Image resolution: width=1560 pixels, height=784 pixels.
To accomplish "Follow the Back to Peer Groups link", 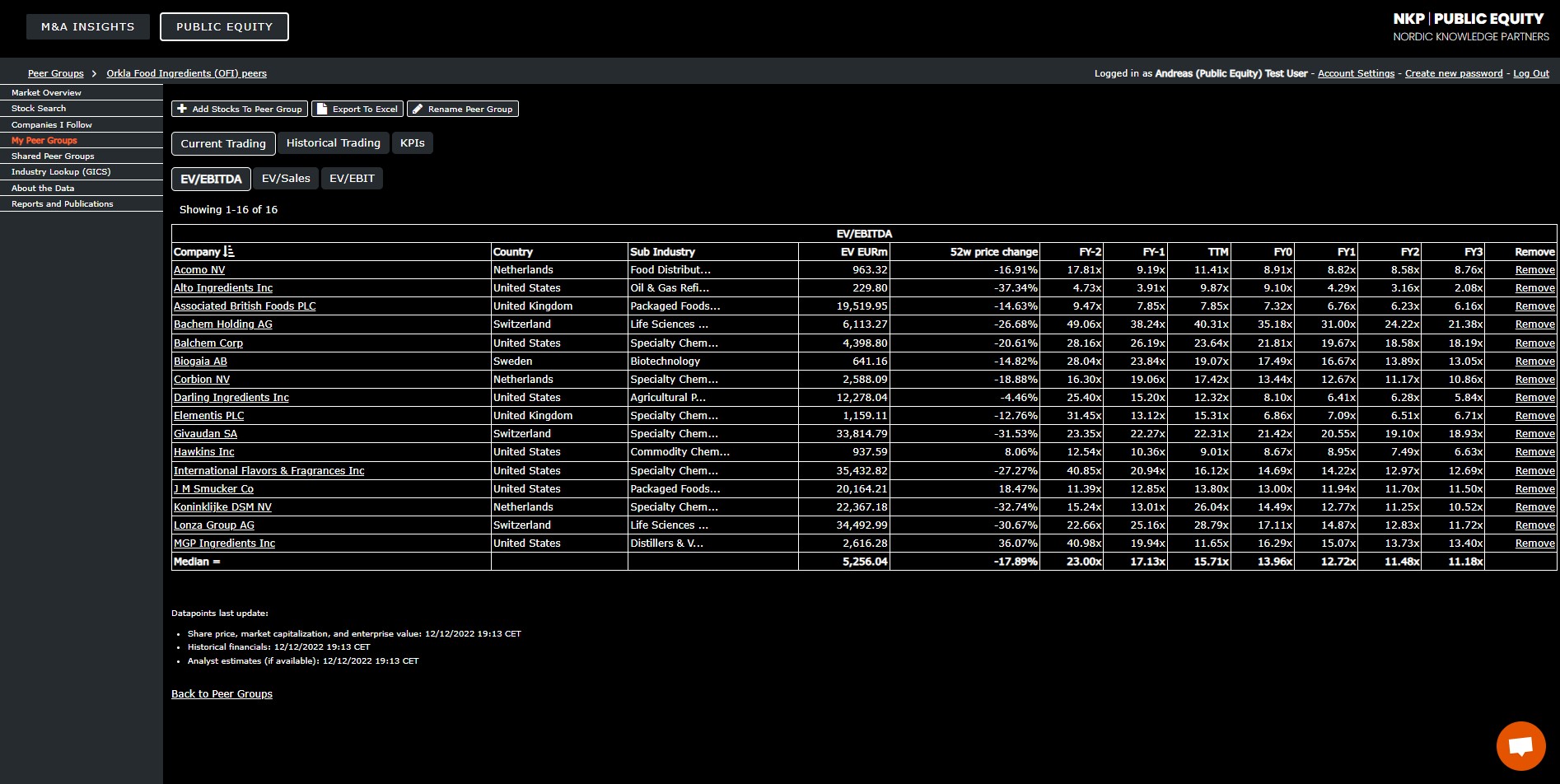I will (222, 694).
